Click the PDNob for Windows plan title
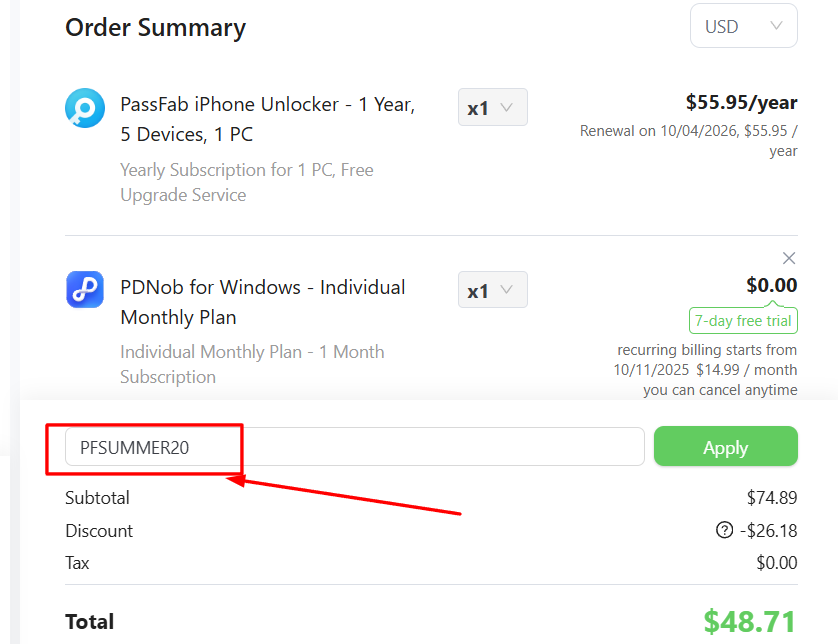This screenshot has width=838, height=644. click(262, 302)
